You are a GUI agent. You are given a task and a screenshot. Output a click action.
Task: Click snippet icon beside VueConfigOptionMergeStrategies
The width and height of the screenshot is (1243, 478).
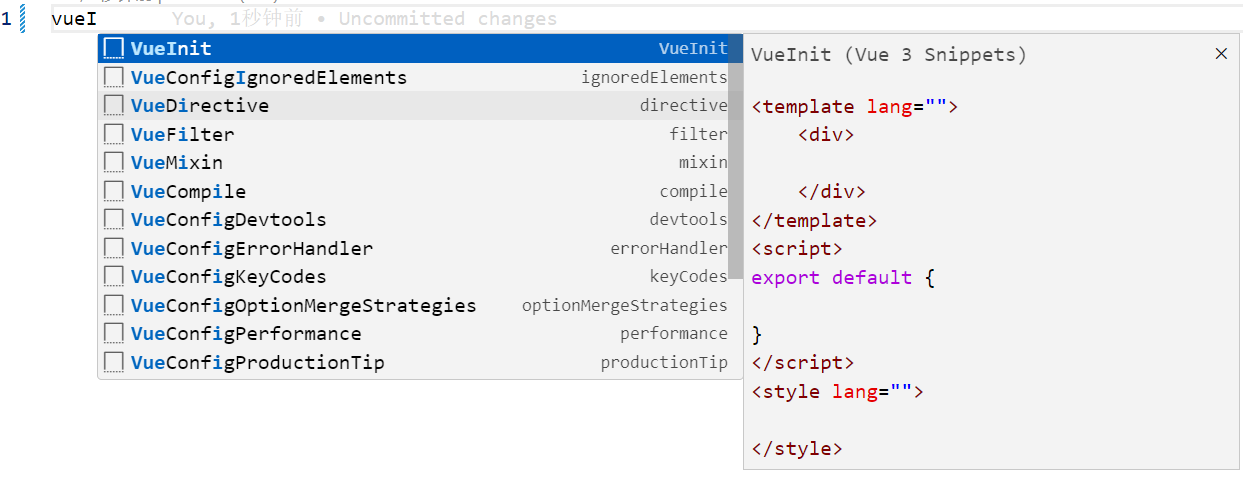[114, 305]
